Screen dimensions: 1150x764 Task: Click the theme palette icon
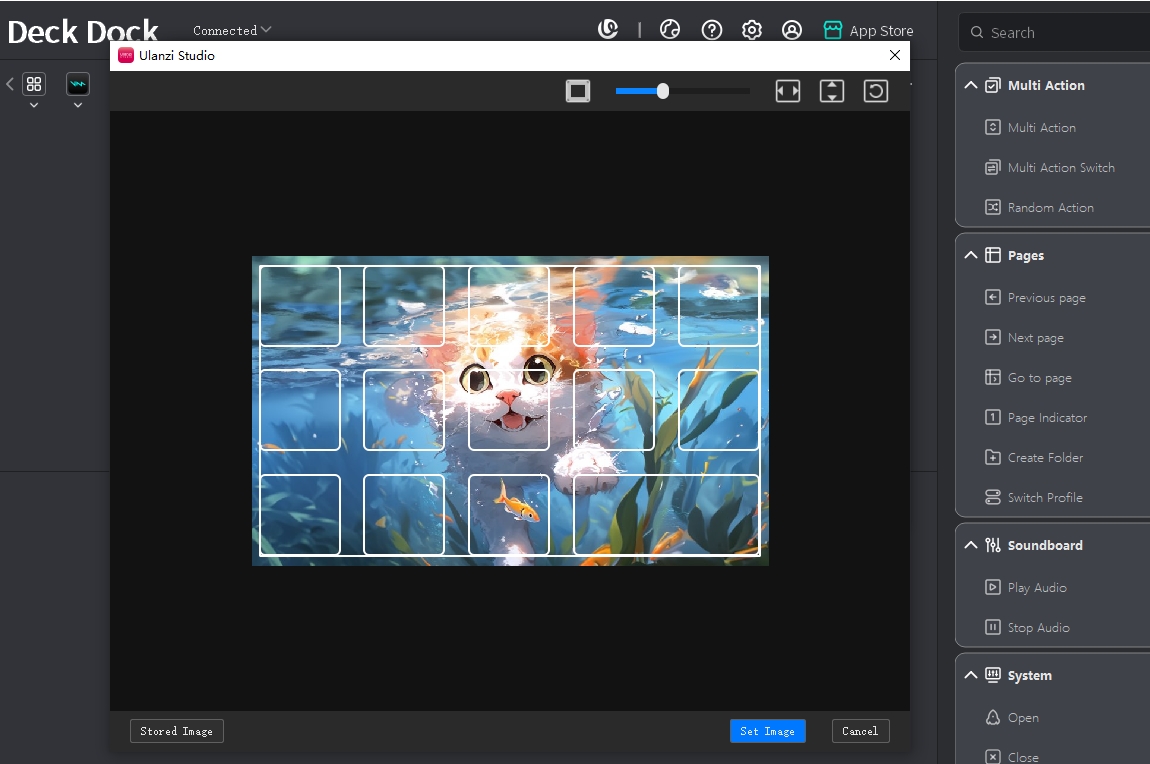pos(670,30)
